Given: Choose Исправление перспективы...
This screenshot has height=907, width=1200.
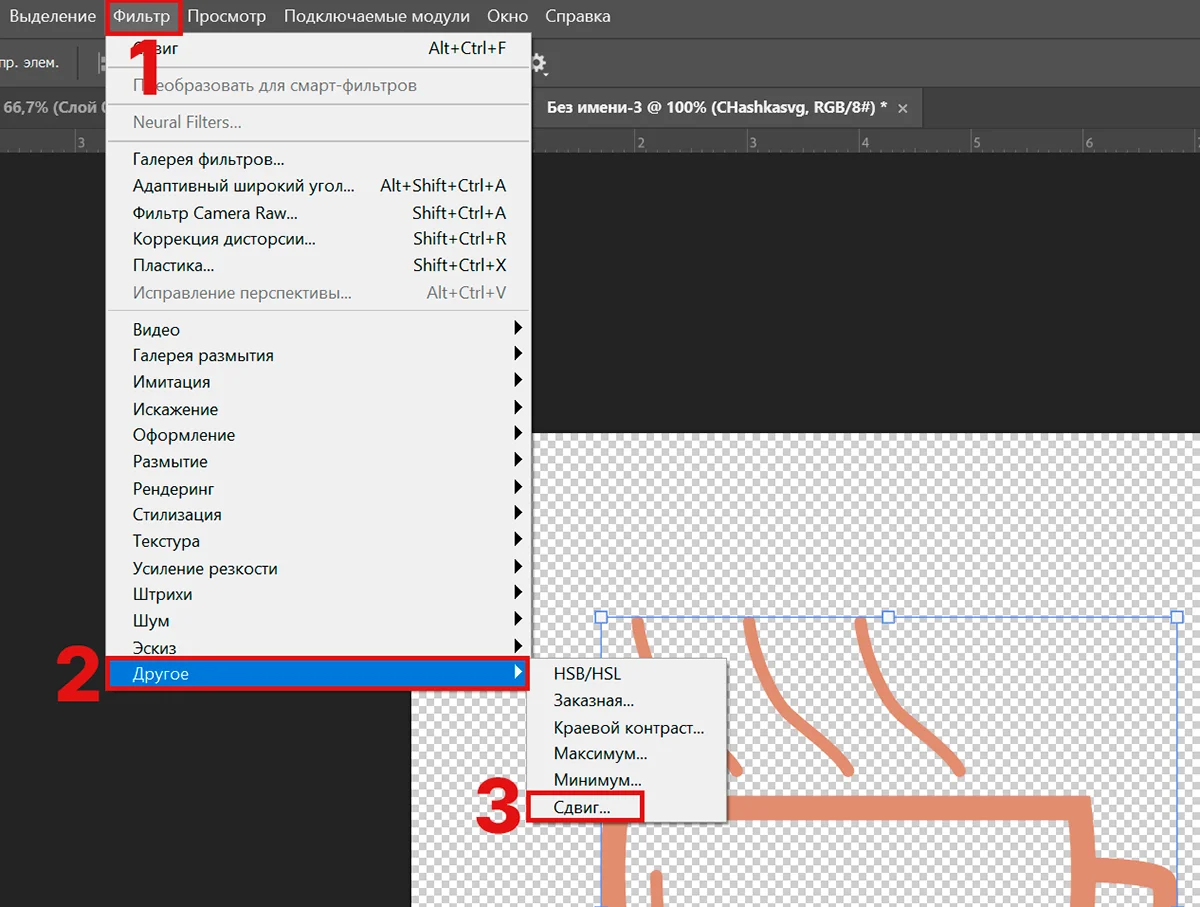Looking at the screenshot, I should 318,293.
